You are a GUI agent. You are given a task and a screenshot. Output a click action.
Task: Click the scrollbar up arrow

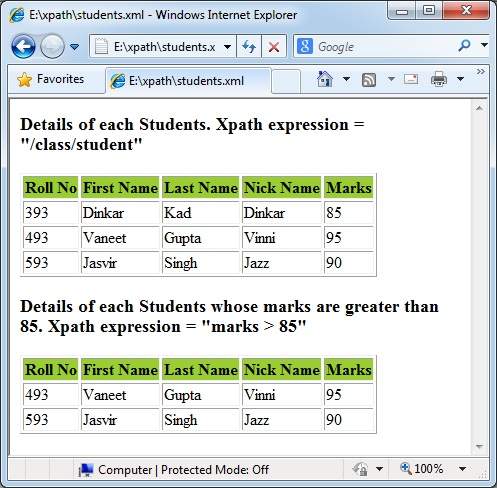click(479, 108)
